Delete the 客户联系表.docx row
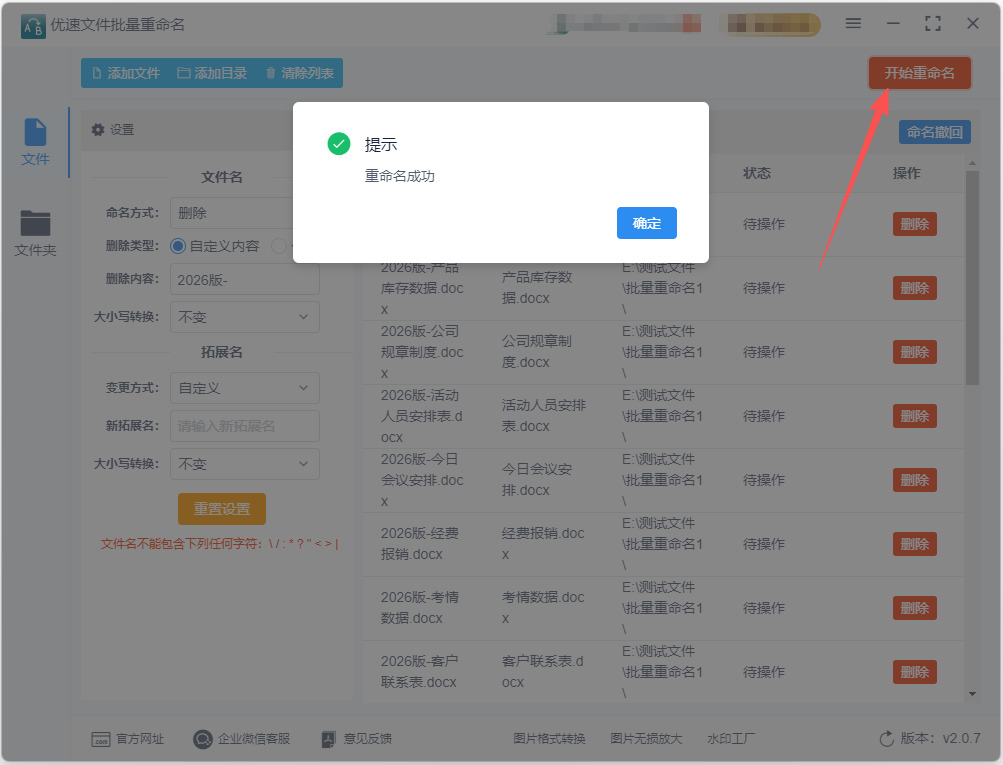 pos(914,672)
